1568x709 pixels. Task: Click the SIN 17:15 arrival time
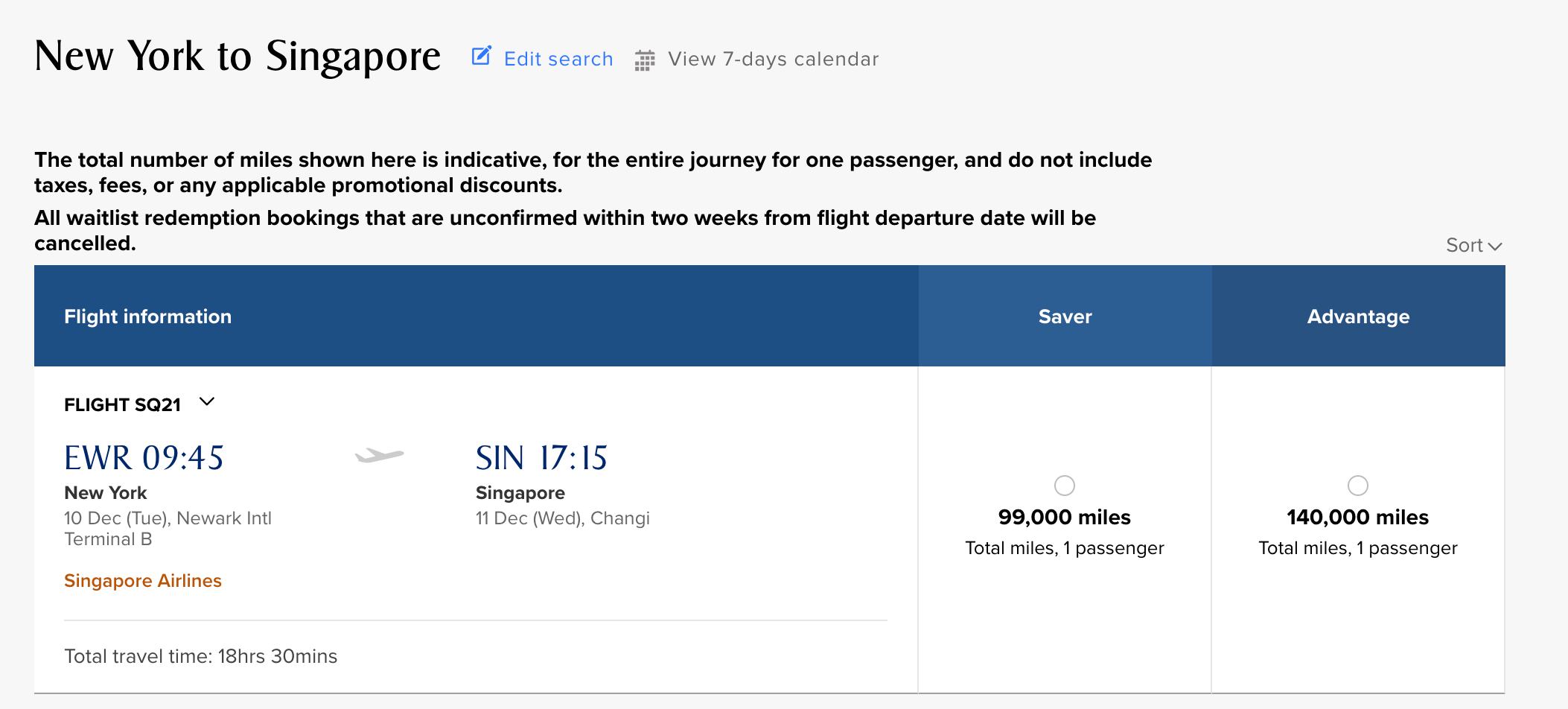541,458
